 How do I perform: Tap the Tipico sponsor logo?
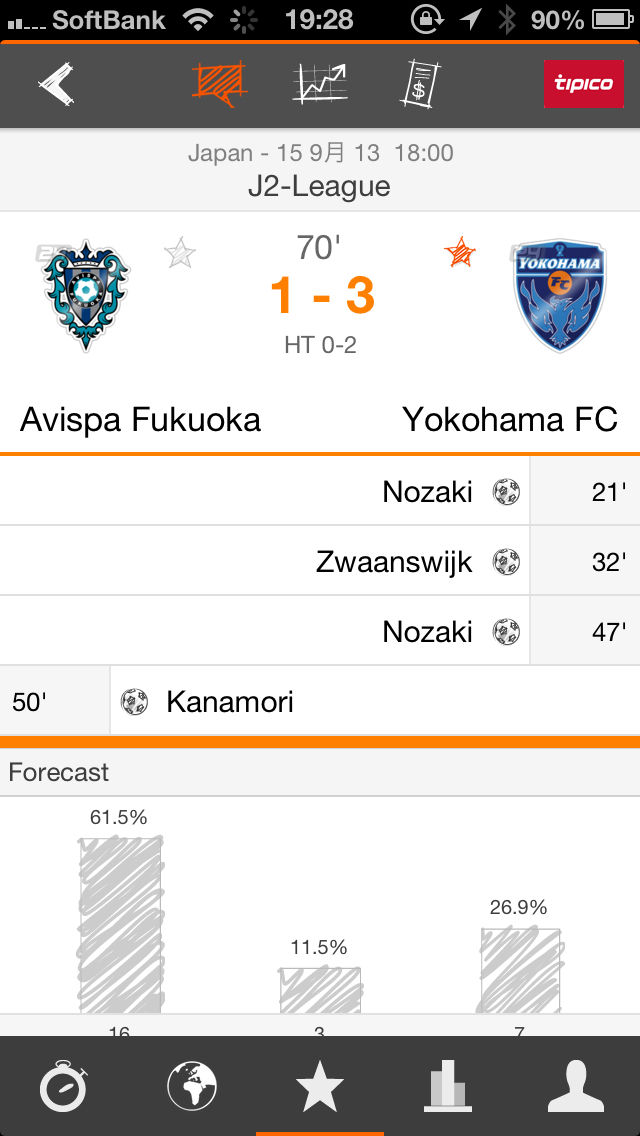coord(584,84)
